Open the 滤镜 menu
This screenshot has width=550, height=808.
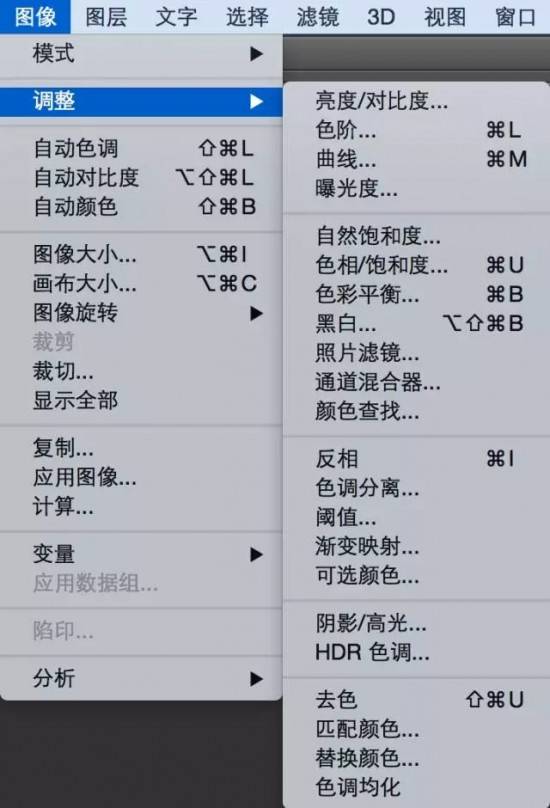click(x=317, y=17)
